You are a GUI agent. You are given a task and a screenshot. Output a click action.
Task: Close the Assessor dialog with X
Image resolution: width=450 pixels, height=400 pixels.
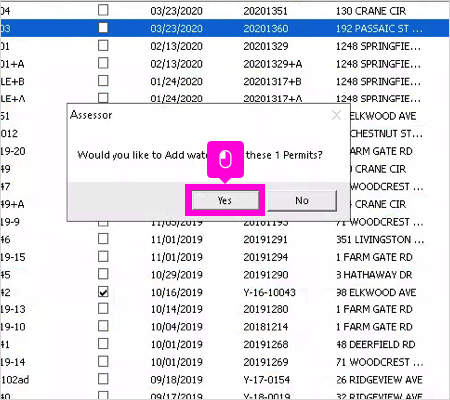click(336, 115)
